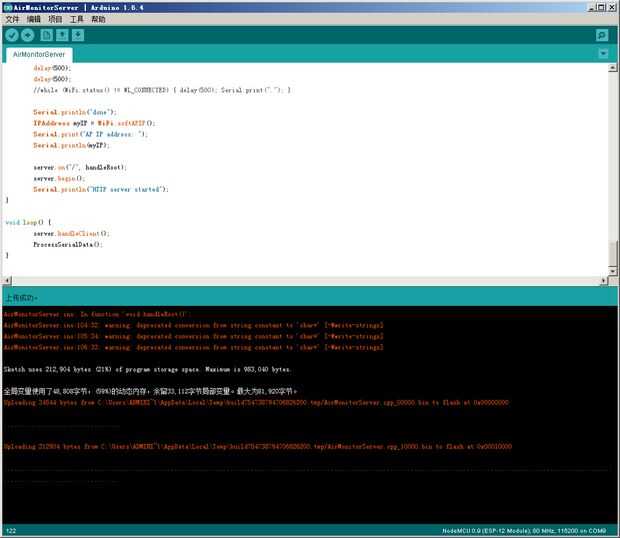Open the 编辑 (Edit) menu
This screenshot has height=538, width=620.
[x=34, y=19]
